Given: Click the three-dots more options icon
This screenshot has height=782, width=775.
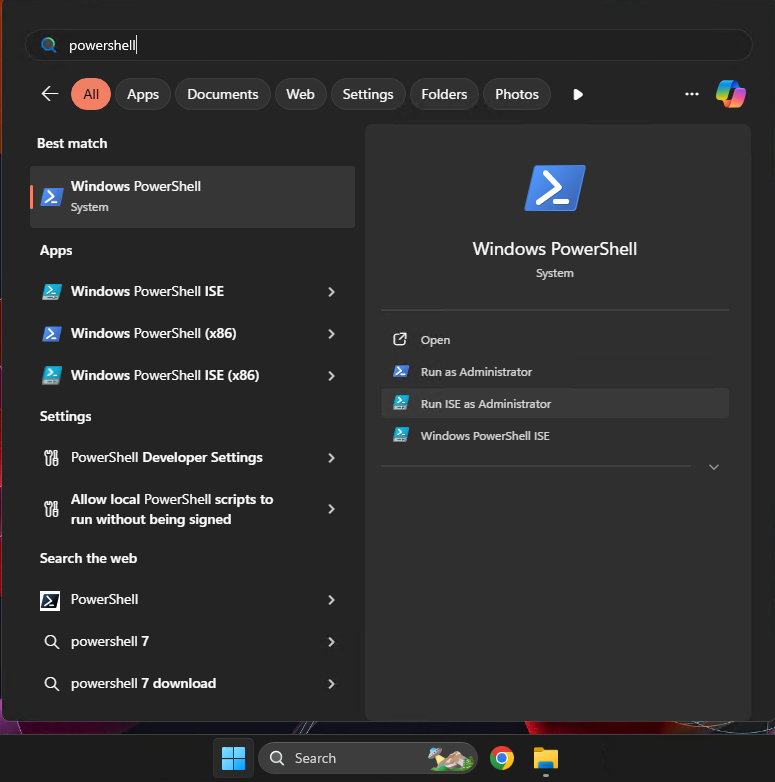Looking at the screenshot, I should pos(691,94).
